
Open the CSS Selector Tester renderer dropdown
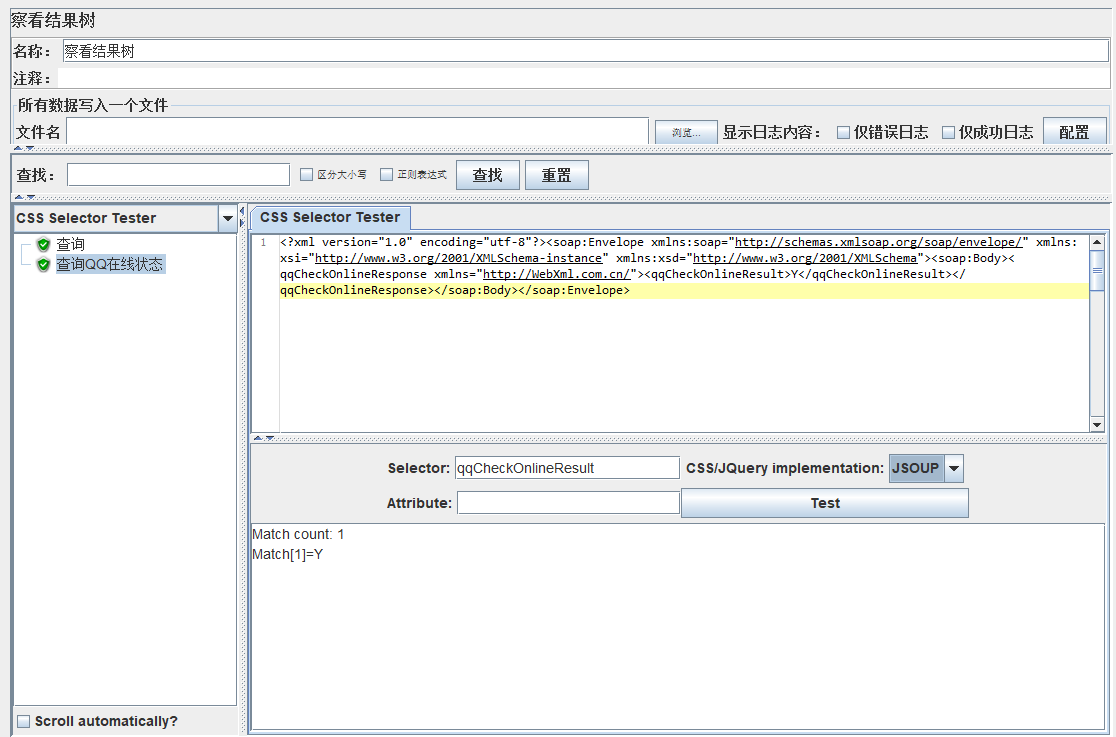[x=228, y=219]
